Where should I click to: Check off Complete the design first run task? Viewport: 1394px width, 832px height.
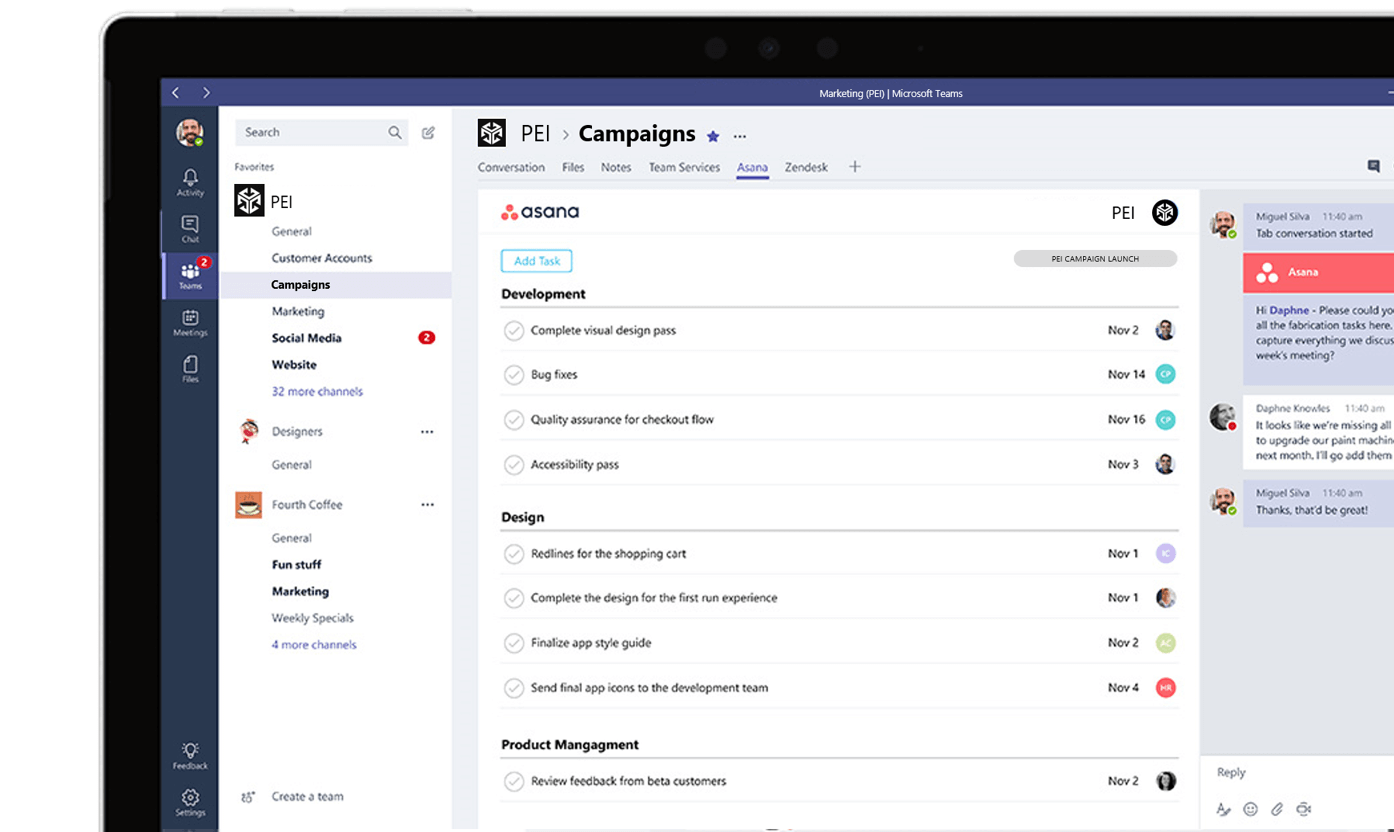pos(514,598)
